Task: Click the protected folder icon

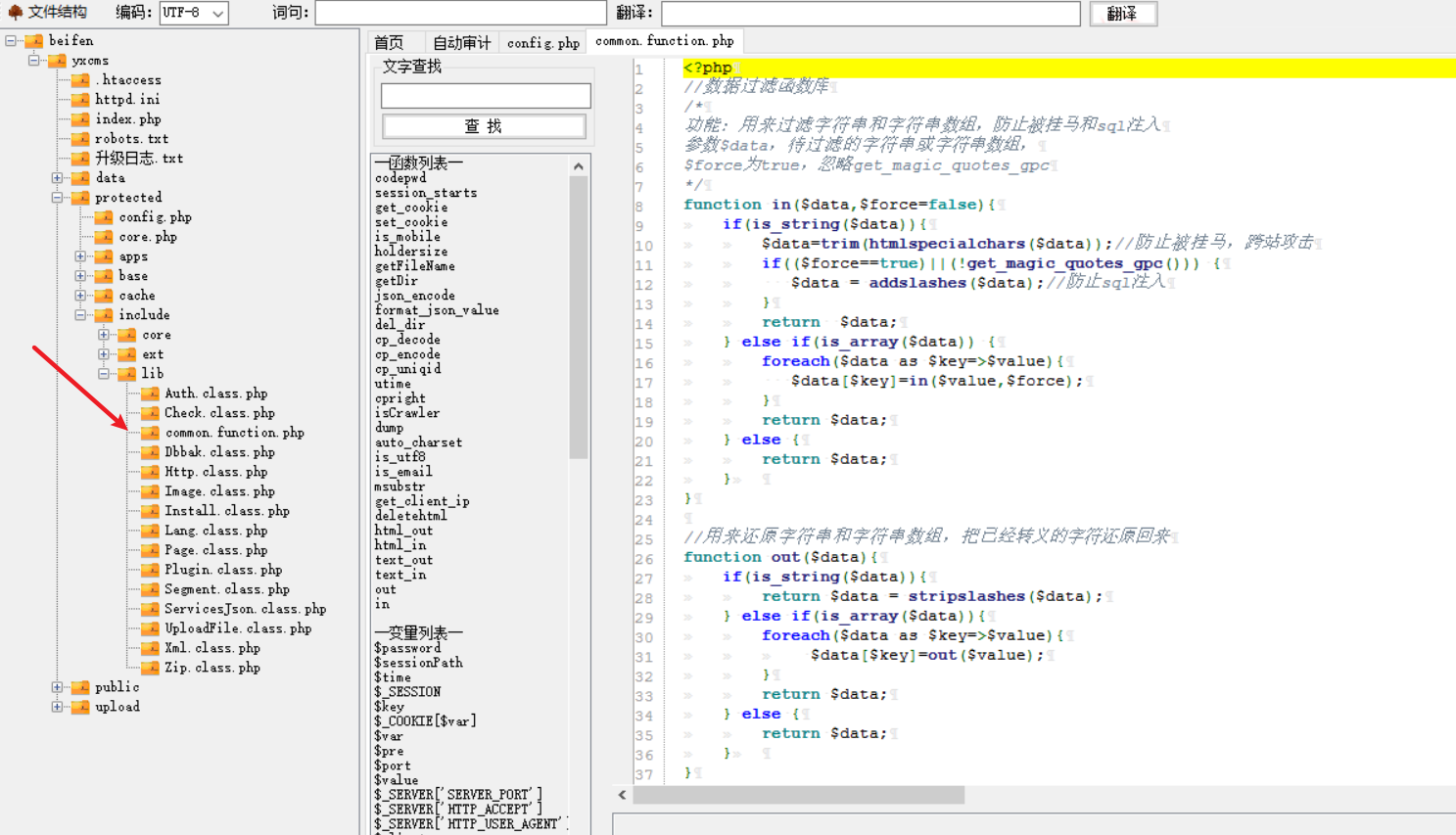Action: [x=80, y=198]
